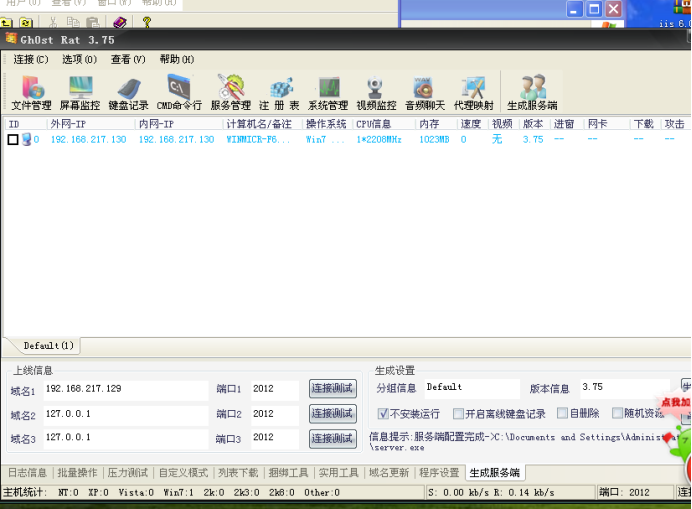The height and width of the screenshot is (509, 692).
Task: Click the refresh folder icon in background toolbar
Action: [x=26, y=22]
